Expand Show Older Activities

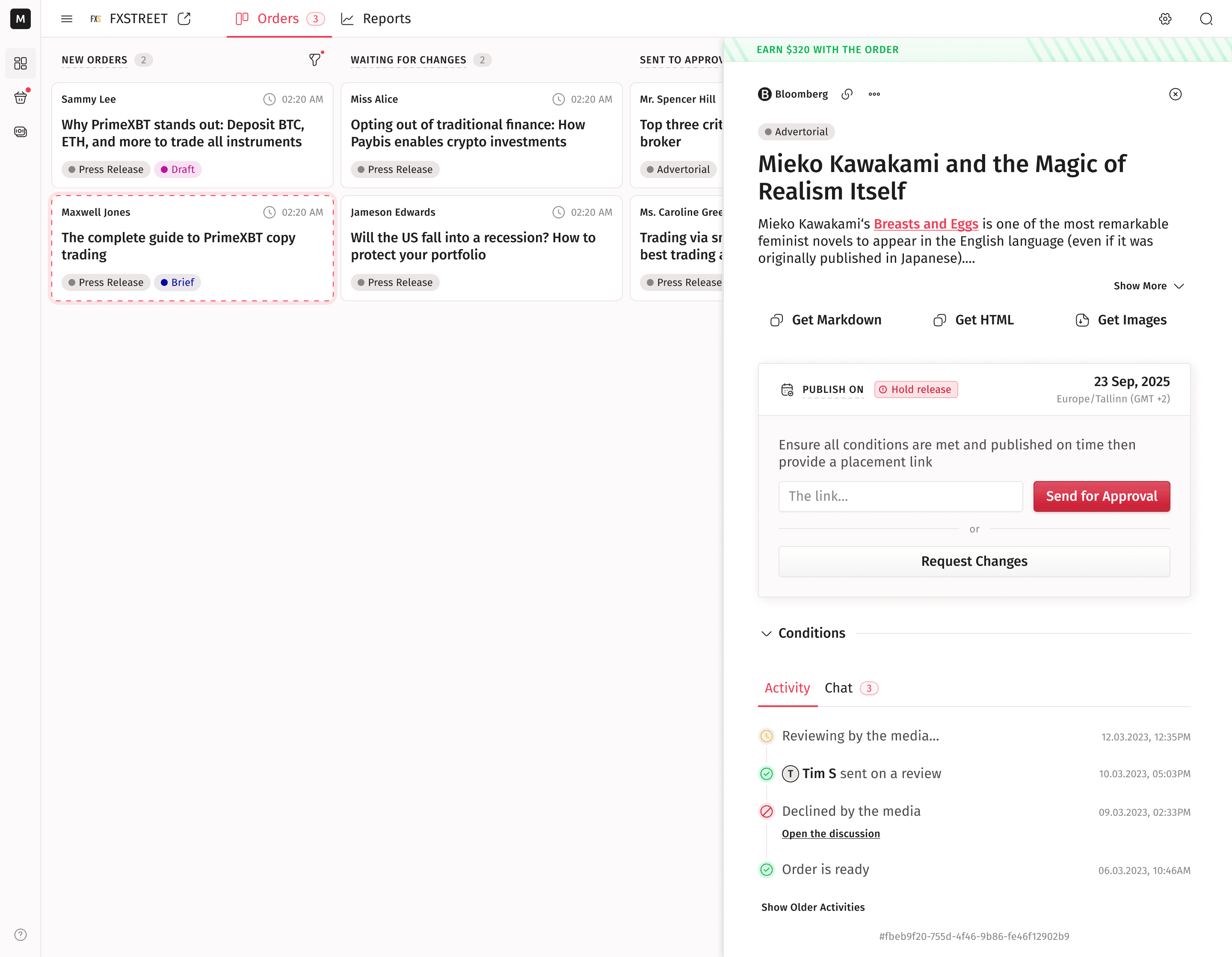(812, 907)
